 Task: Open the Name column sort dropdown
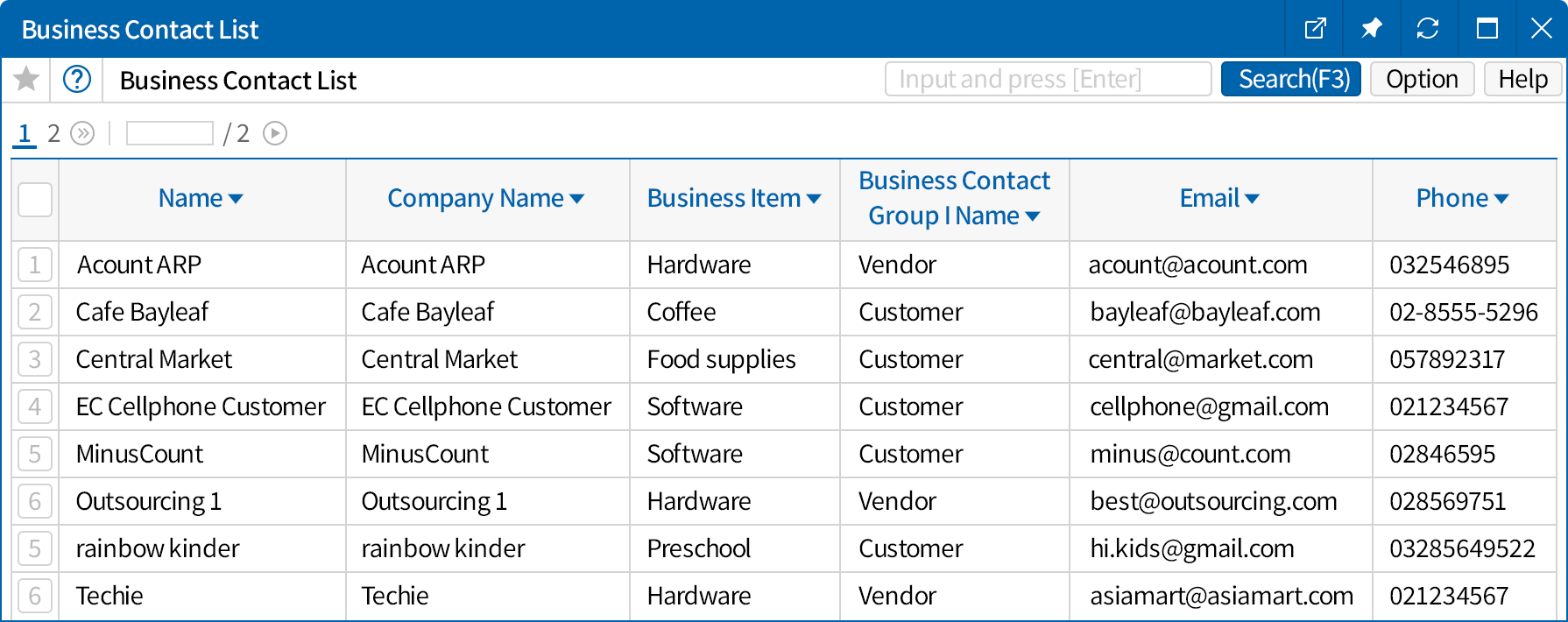coord(236,200)
